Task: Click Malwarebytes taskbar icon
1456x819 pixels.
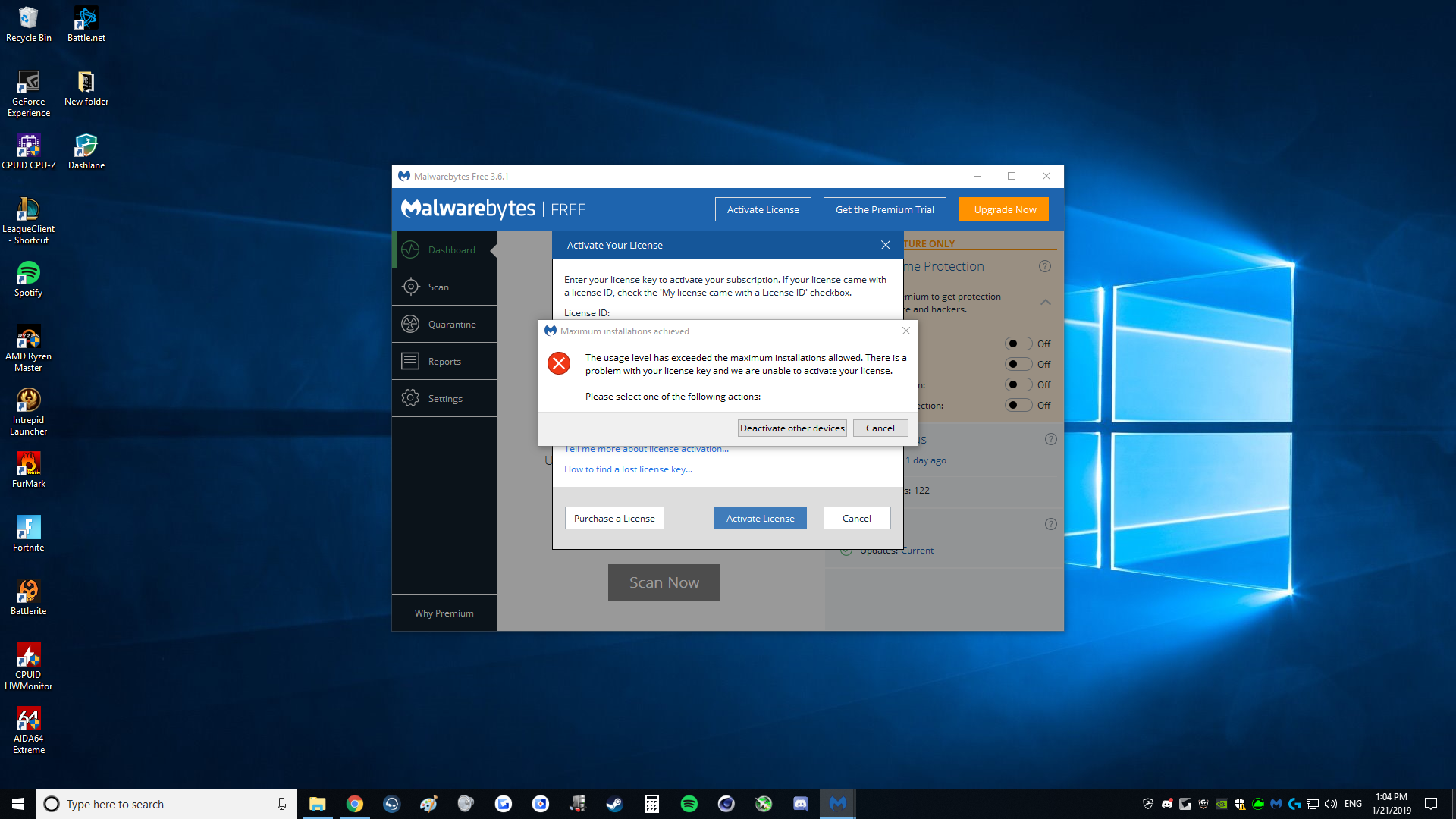Action: (838, 804)
